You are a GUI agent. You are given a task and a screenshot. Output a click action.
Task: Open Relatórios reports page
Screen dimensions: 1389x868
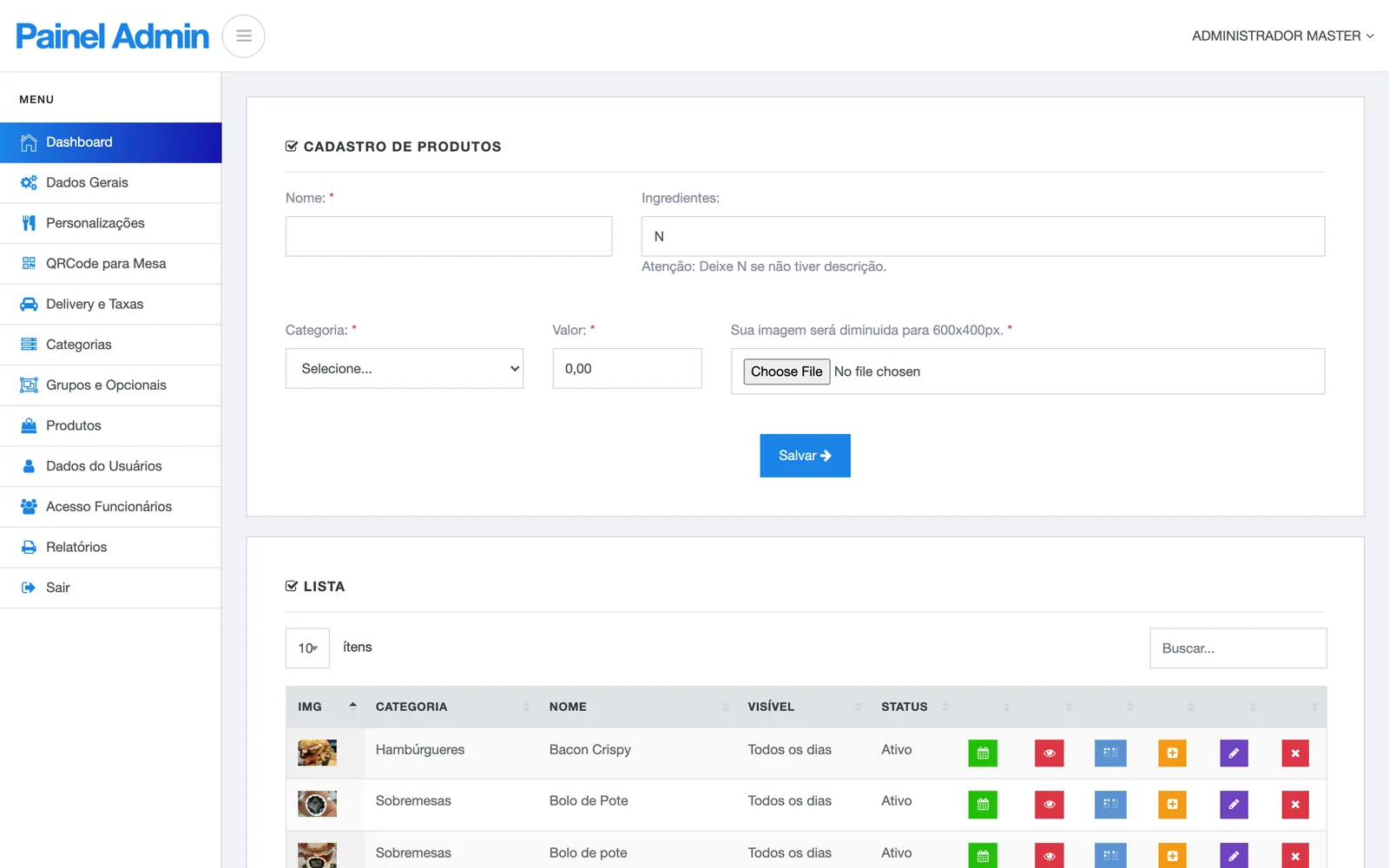(x=110, y=547)
